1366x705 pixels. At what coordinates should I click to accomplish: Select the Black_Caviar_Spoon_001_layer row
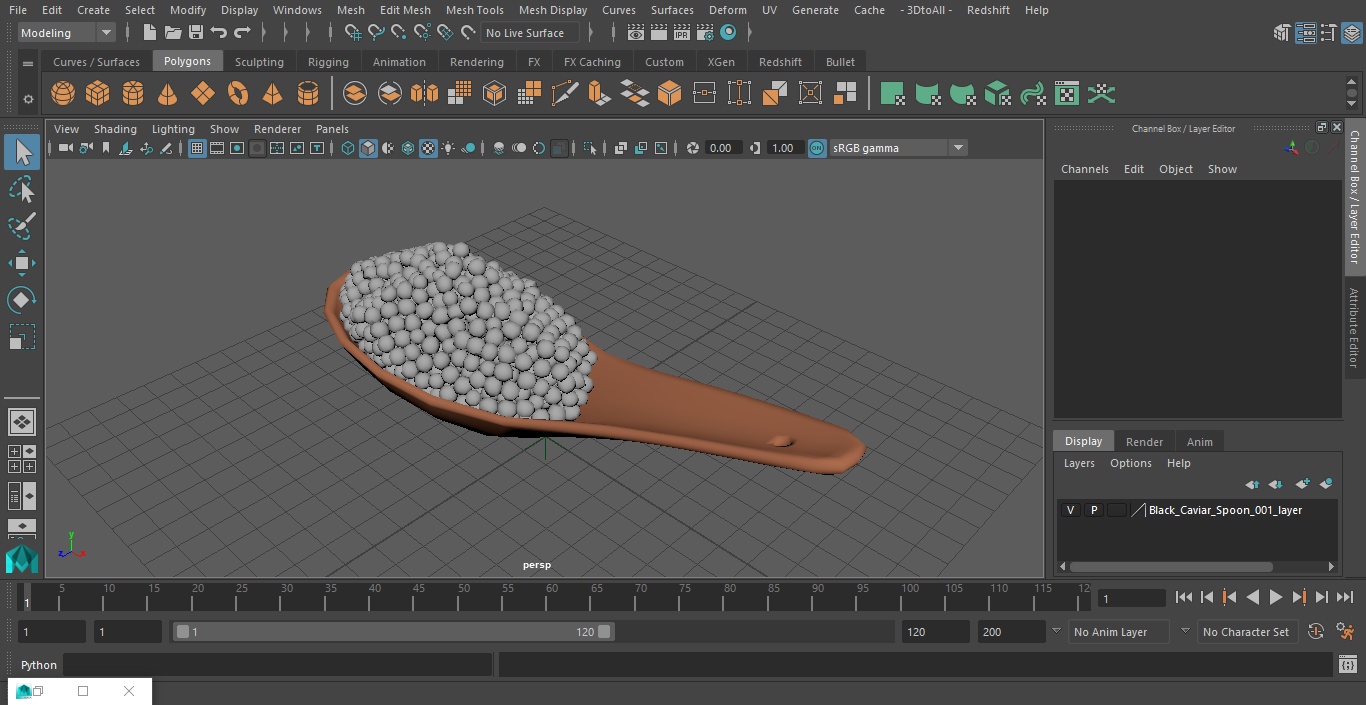[1196, 510]
